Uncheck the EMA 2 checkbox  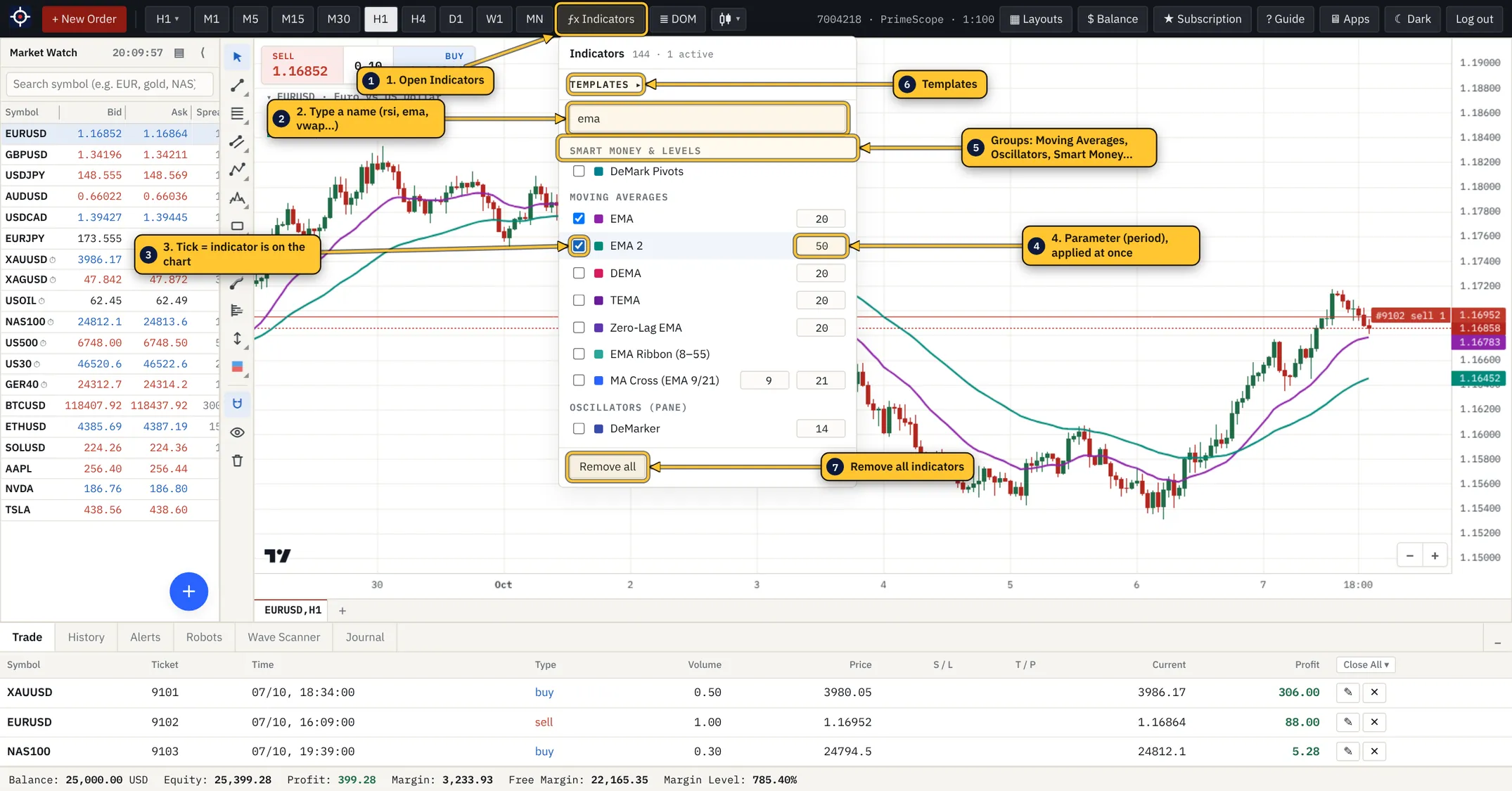[x=579, y=246]
